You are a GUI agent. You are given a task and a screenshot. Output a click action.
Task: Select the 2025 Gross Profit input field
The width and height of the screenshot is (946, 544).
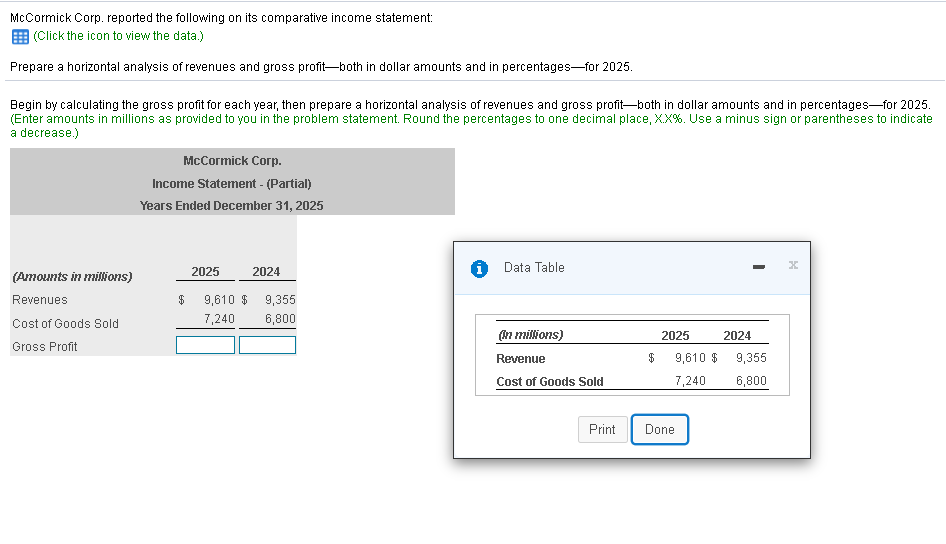pos(205,345)
